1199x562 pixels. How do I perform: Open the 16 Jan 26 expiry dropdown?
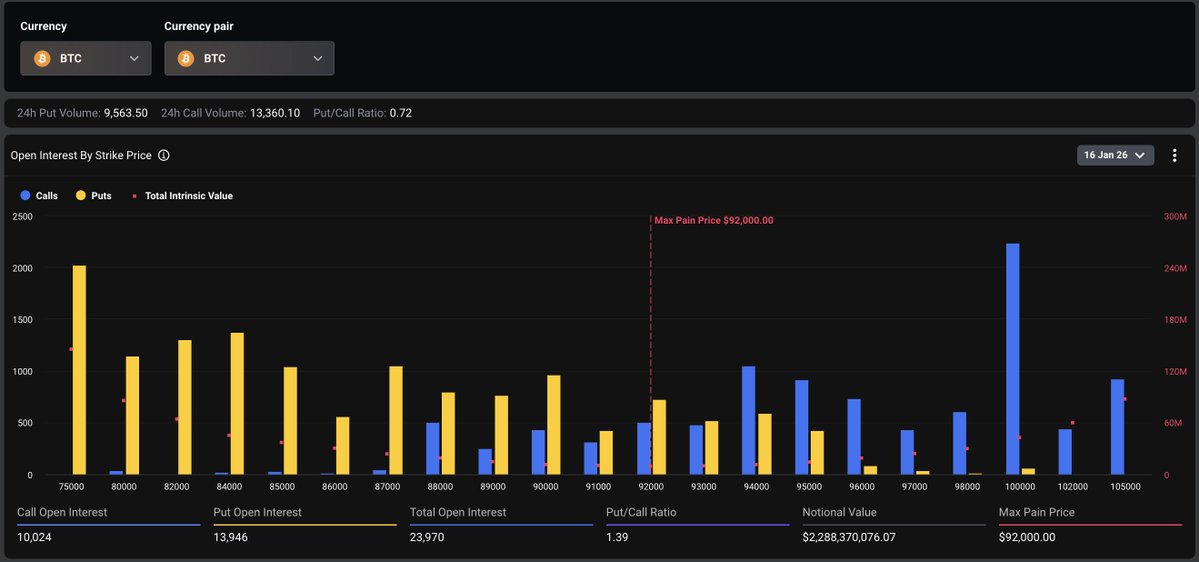click(x=1115, y=155)
